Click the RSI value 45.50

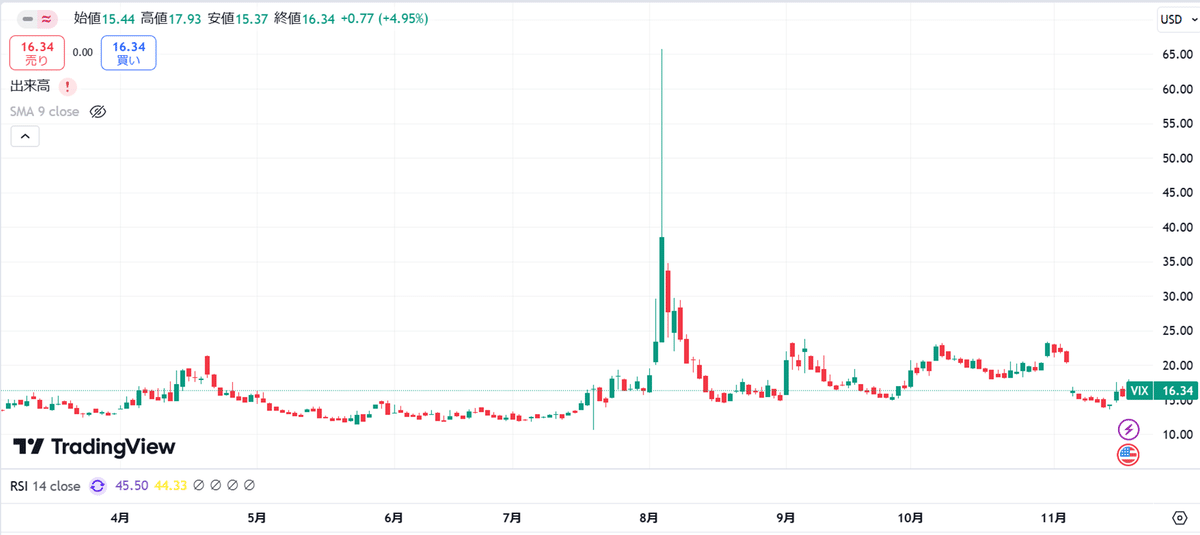pyautogui.click(x=132, y=486)
